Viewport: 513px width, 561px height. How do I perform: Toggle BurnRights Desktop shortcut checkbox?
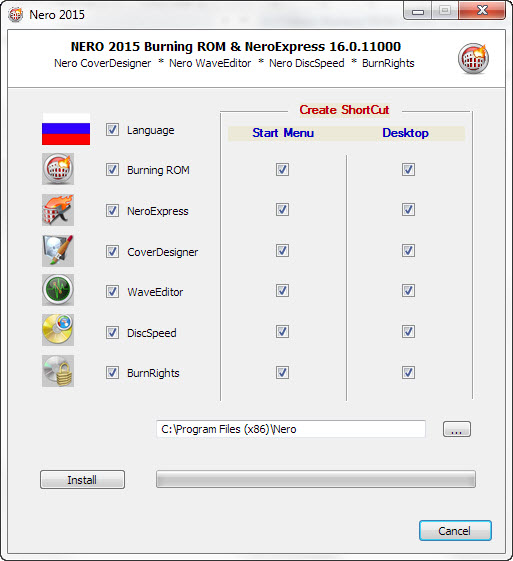(x=408, y=372)
